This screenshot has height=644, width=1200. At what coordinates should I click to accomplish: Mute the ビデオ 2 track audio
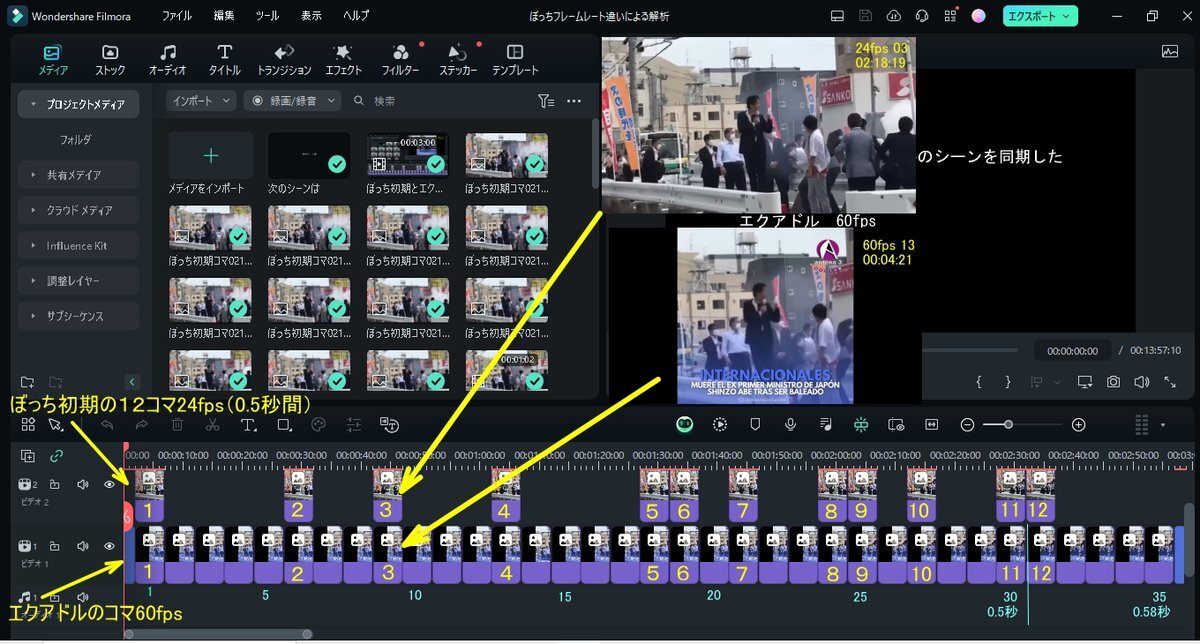(83, 485)
